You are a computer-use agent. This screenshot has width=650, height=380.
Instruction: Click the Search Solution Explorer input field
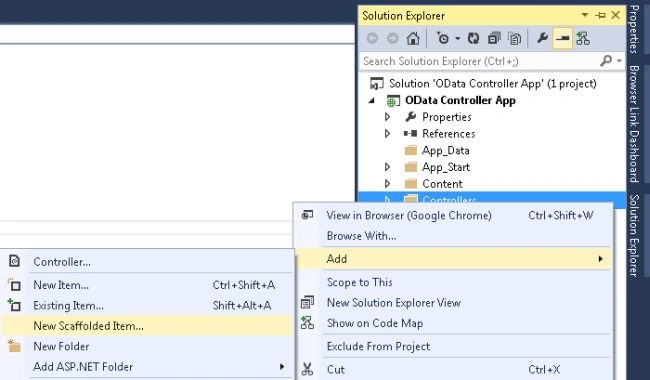pos(479,61)
